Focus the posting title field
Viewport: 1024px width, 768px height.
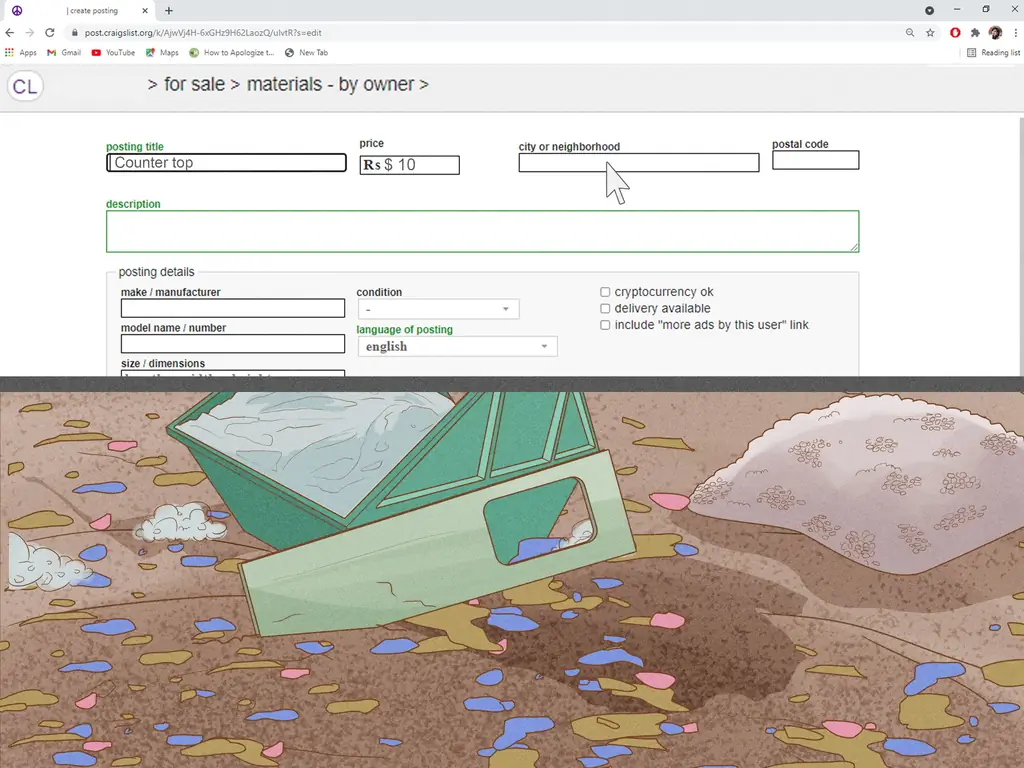226,163
